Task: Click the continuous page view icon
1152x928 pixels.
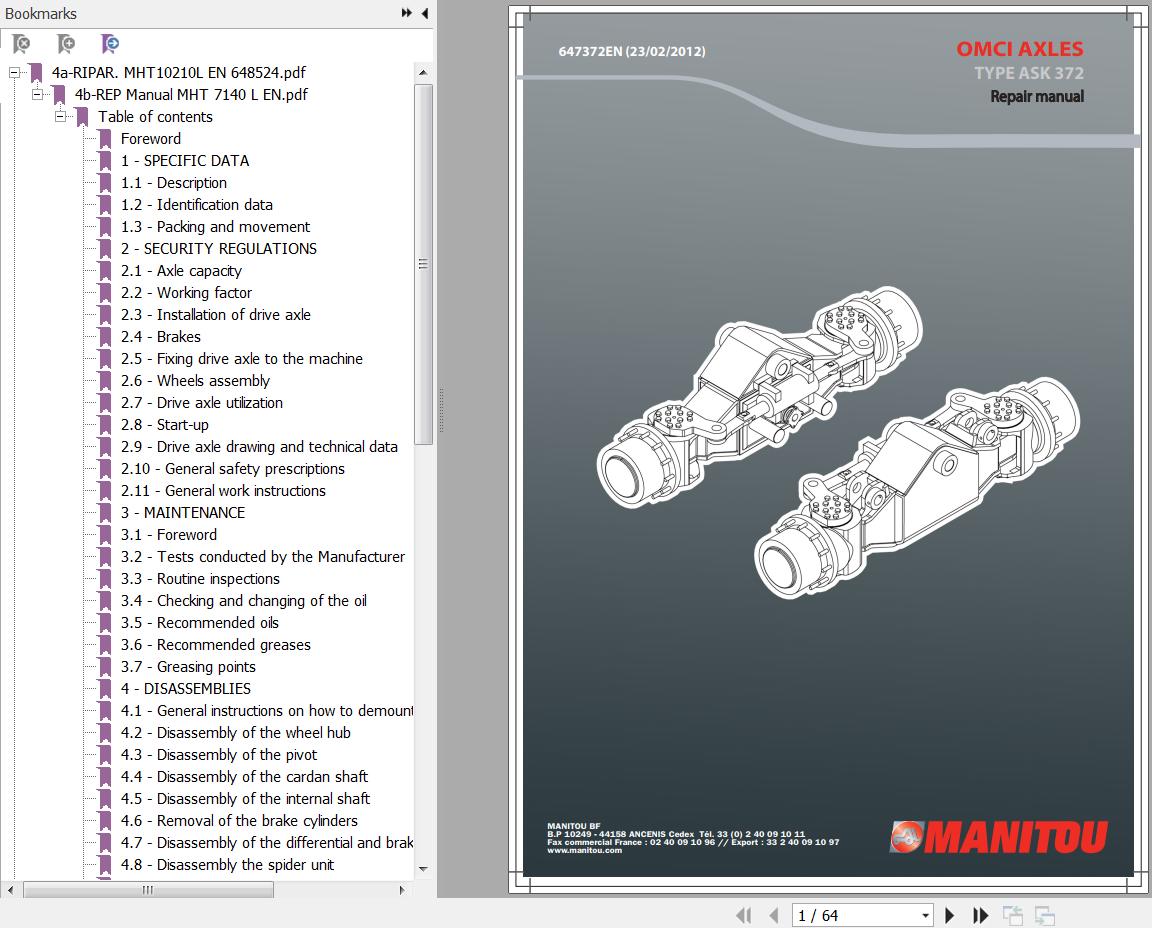Action: (1045, 916)
